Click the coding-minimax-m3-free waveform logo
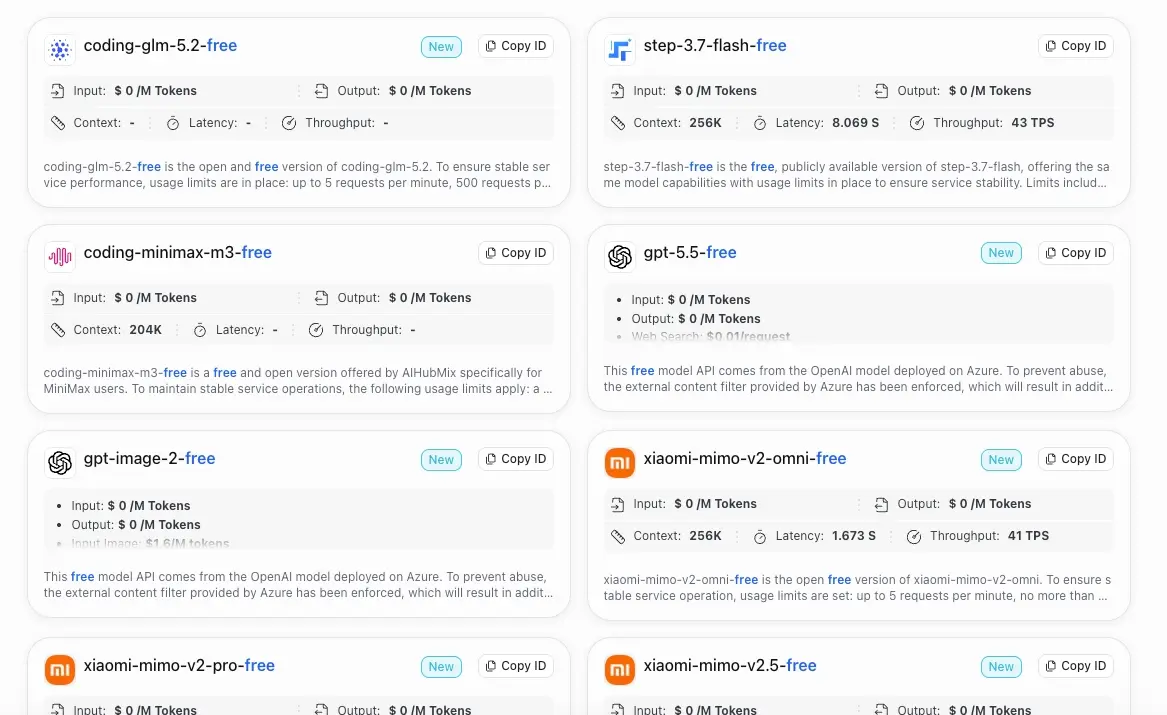The image size is (1167, 715). coord(60,257)
